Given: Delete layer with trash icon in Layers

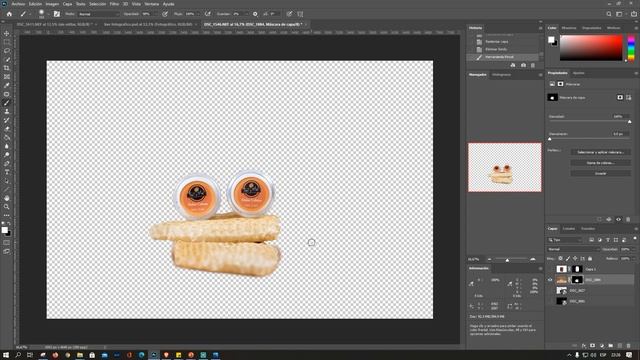Looking at the screenshot, I should [x=629, y=346].
